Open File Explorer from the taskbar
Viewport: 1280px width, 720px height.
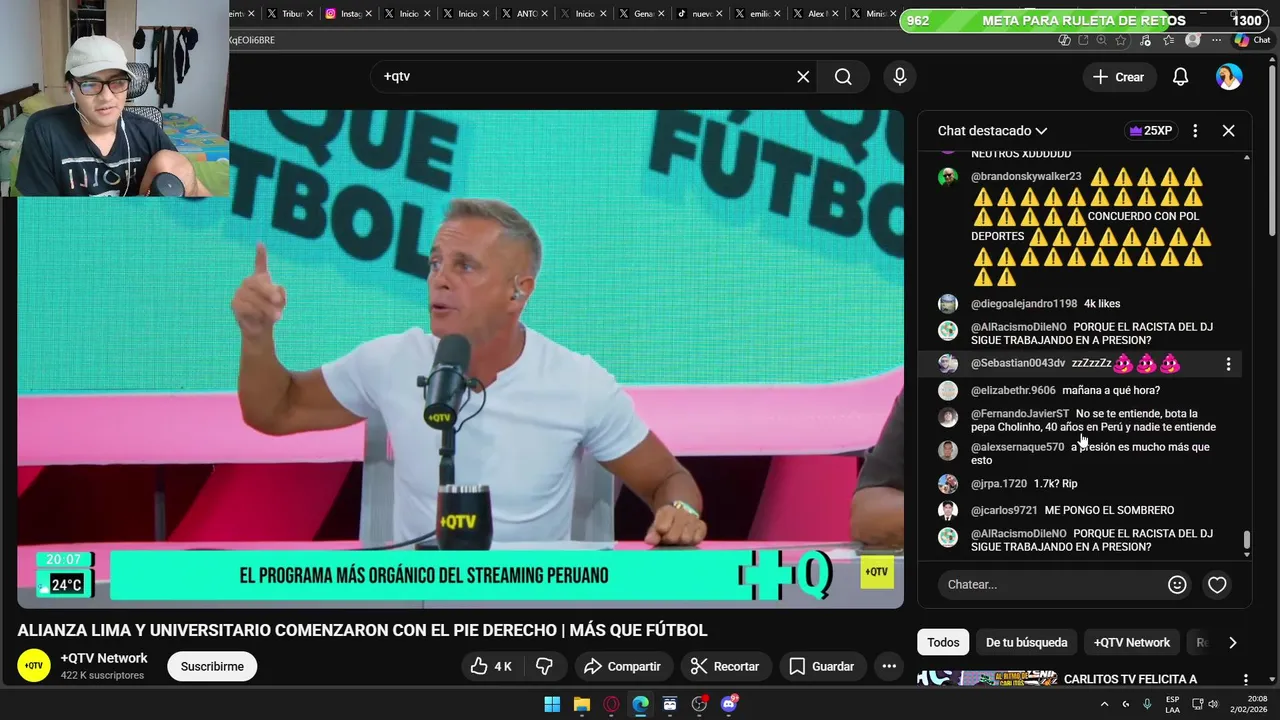(x=581, y=704)
